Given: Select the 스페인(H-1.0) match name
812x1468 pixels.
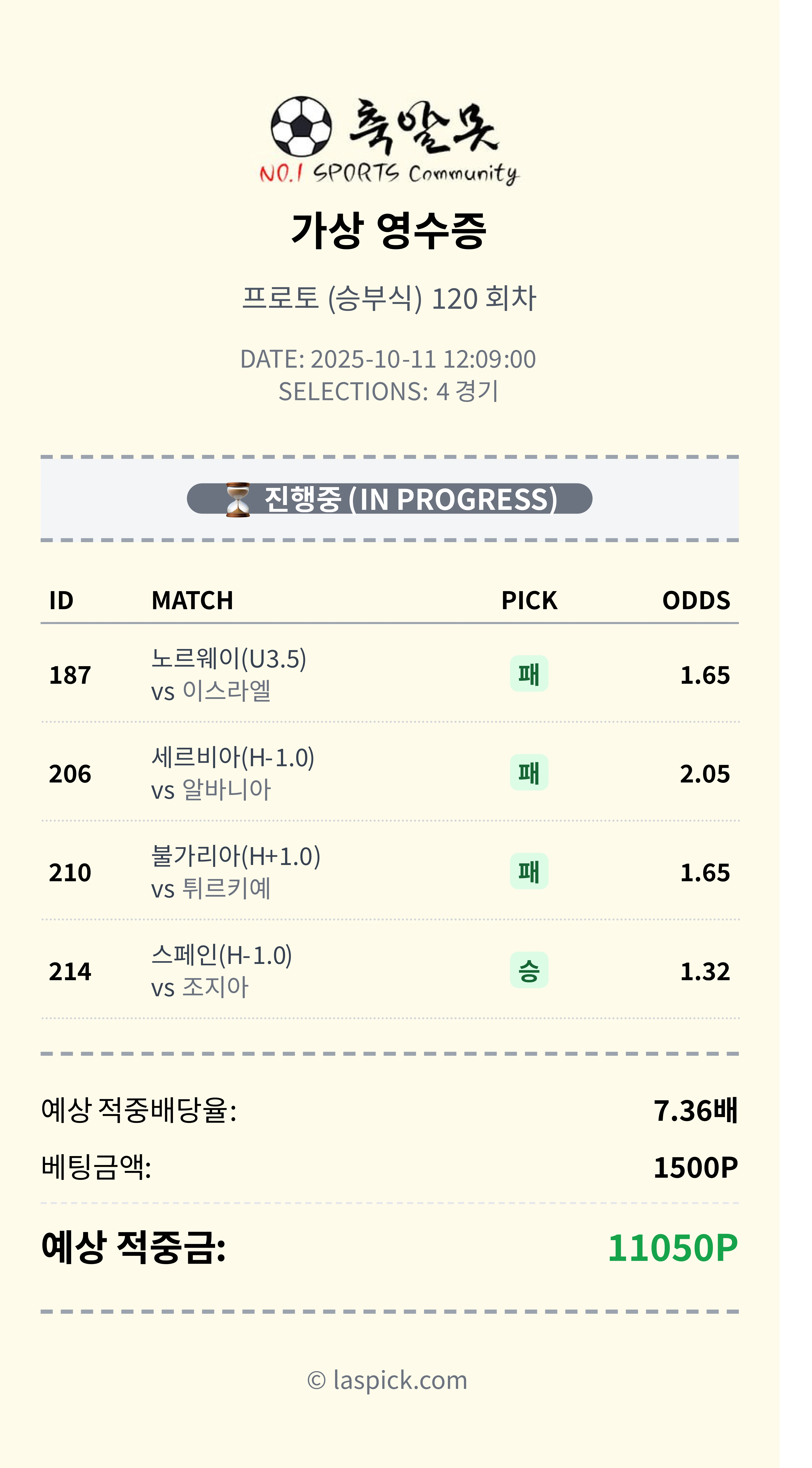Looking at the screenshot, I should coord(222,955).
